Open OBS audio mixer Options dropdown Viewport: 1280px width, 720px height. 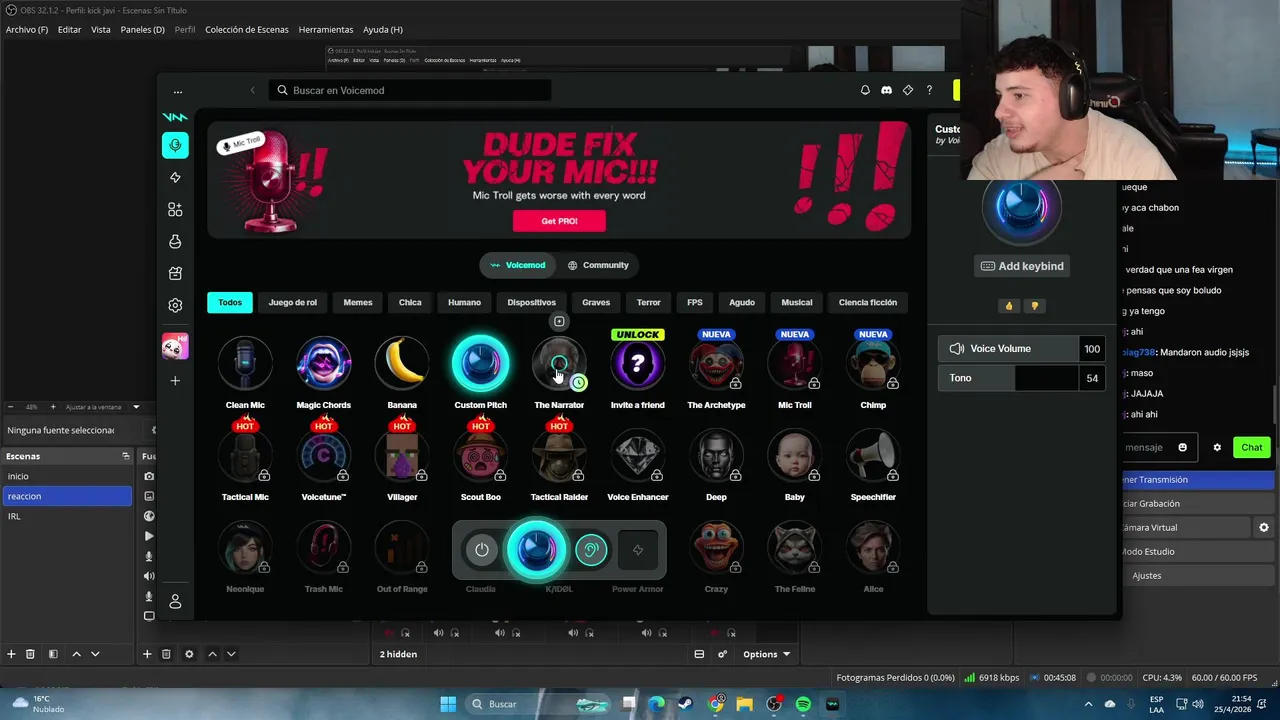(766, 654)
